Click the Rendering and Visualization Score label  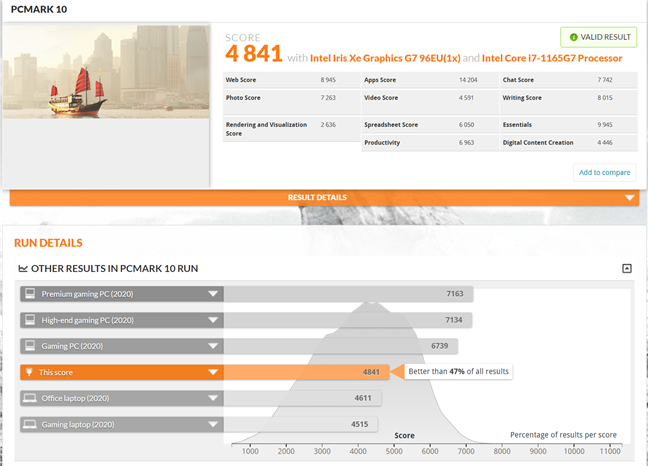[x=266, y=129]
